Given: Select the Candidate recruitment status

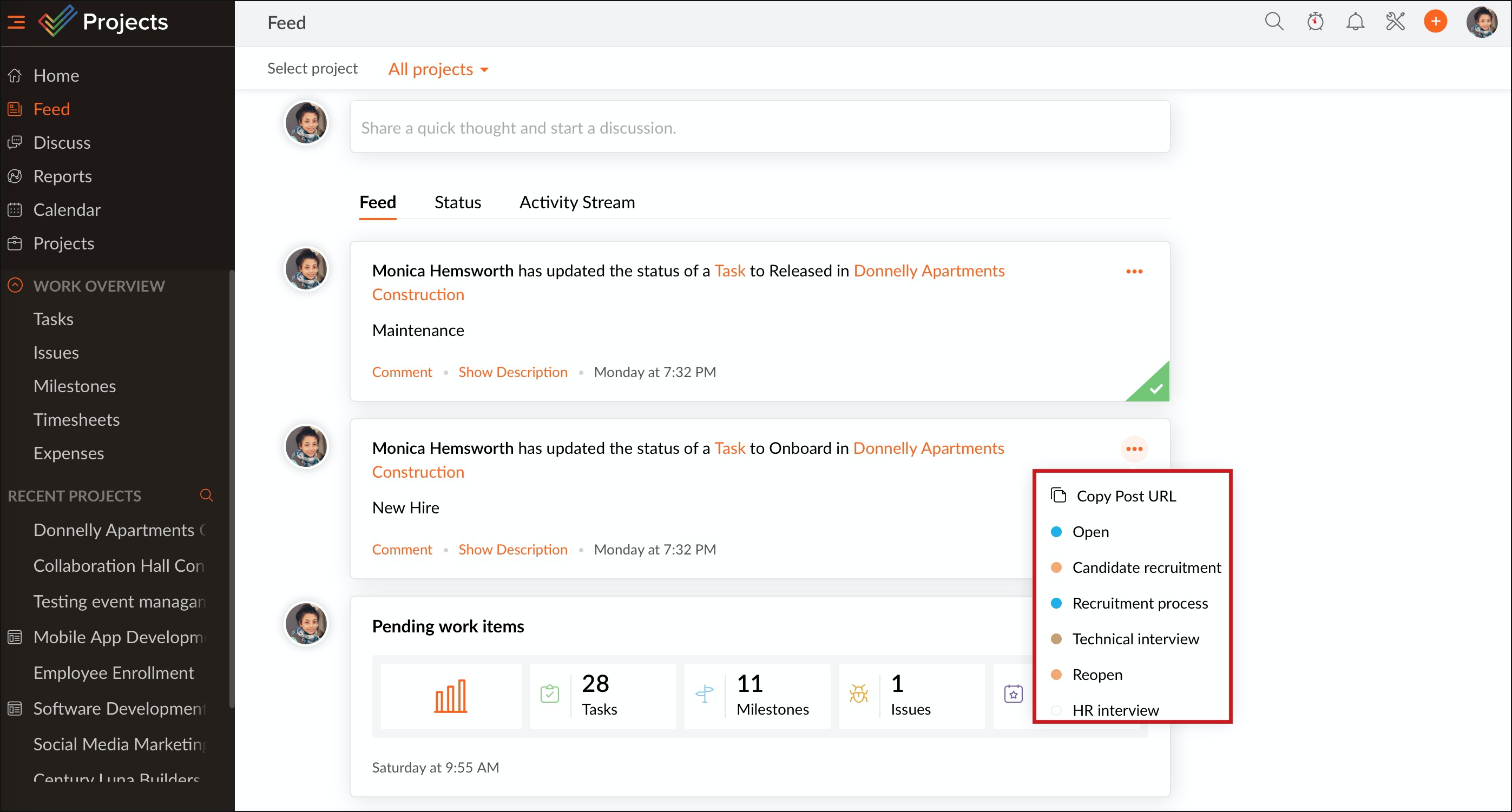Looking at the screenshot, I should point(1146,567).
